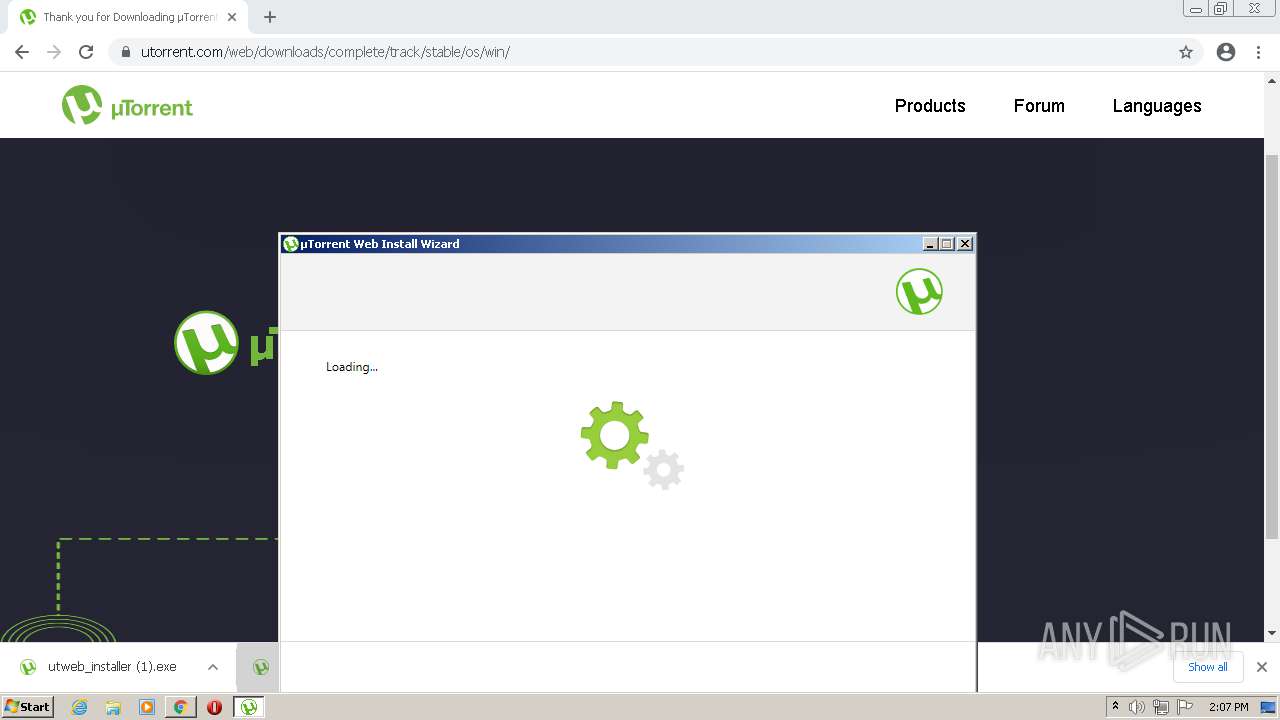Reload the uTorrent download page
Image resolution: width=1280 pixels, height=720 pixels.
pos(86,52)
